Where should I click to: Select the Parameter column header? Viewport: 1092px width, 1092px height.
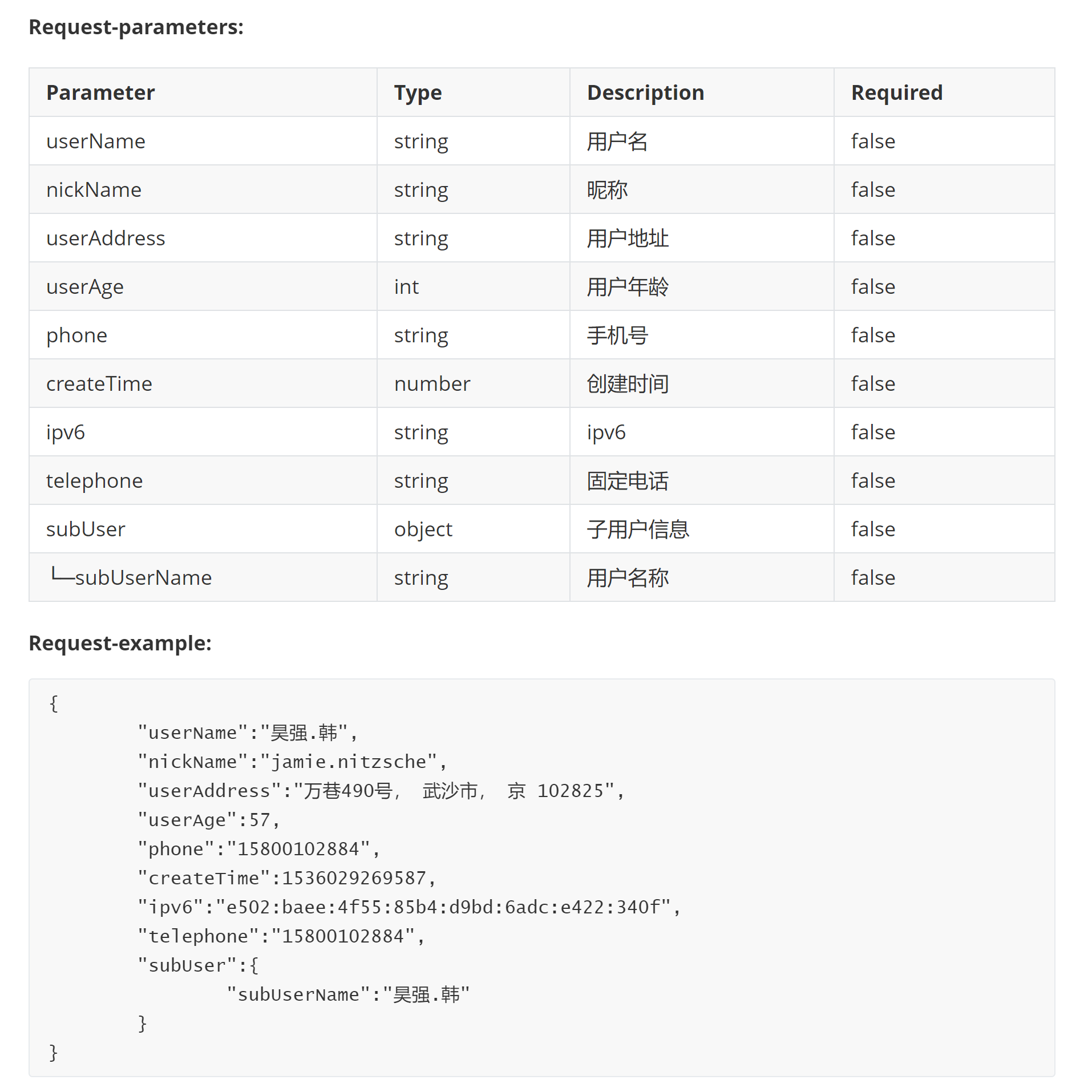[100, 92]
